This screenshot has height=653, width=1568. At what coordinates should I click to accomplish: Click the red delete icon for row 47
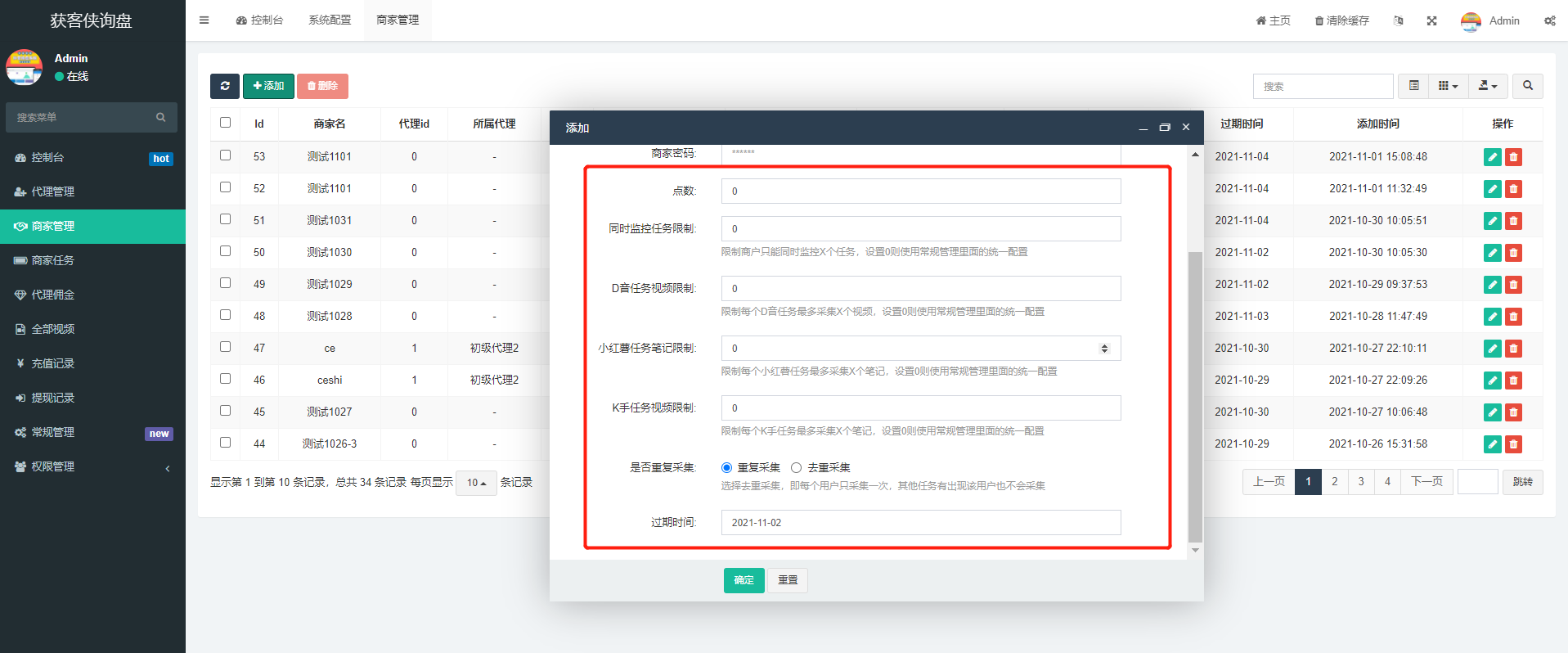[x=1513, y=349]
